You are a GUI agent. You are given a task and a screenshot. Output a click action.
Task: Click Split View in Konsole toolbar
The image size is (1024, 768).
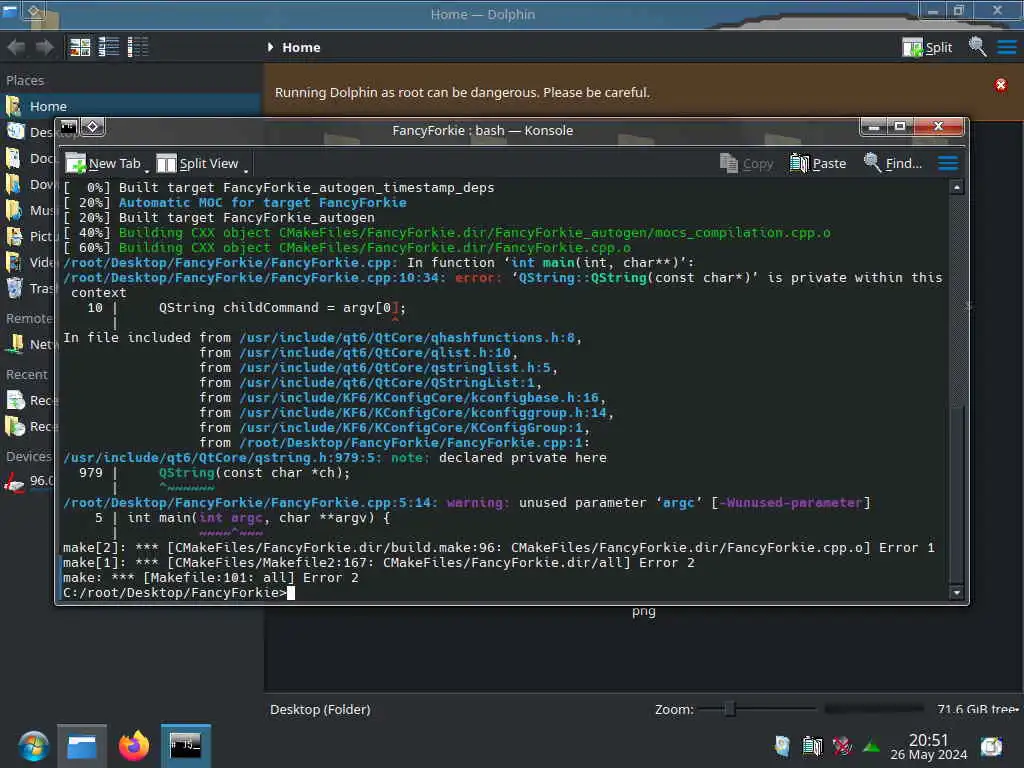coord(198,163)
